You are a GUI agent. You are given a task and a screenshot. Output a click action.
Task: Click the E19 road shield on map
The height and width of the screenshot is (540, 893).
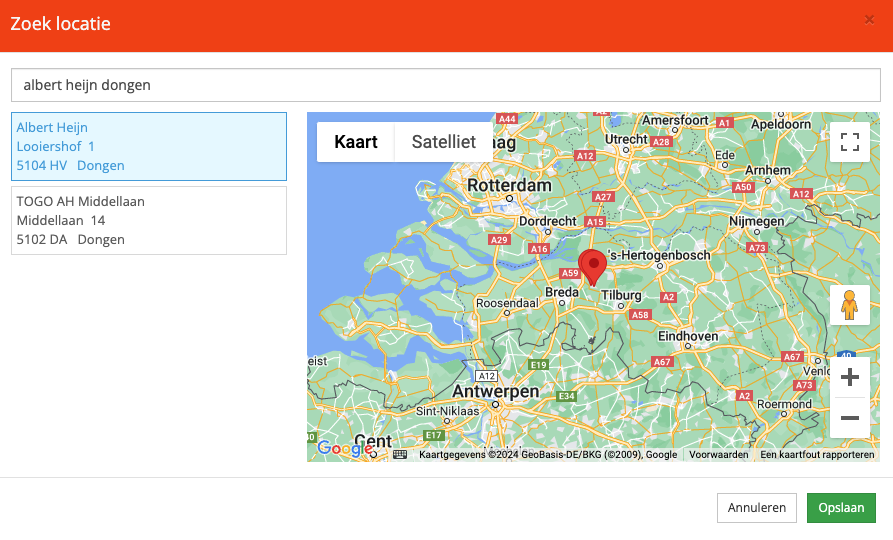click(x=538, y=365)
